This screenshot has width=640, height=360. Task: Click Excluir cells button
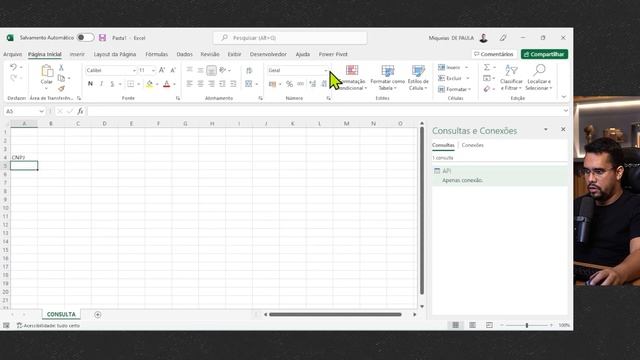(450, 78)
